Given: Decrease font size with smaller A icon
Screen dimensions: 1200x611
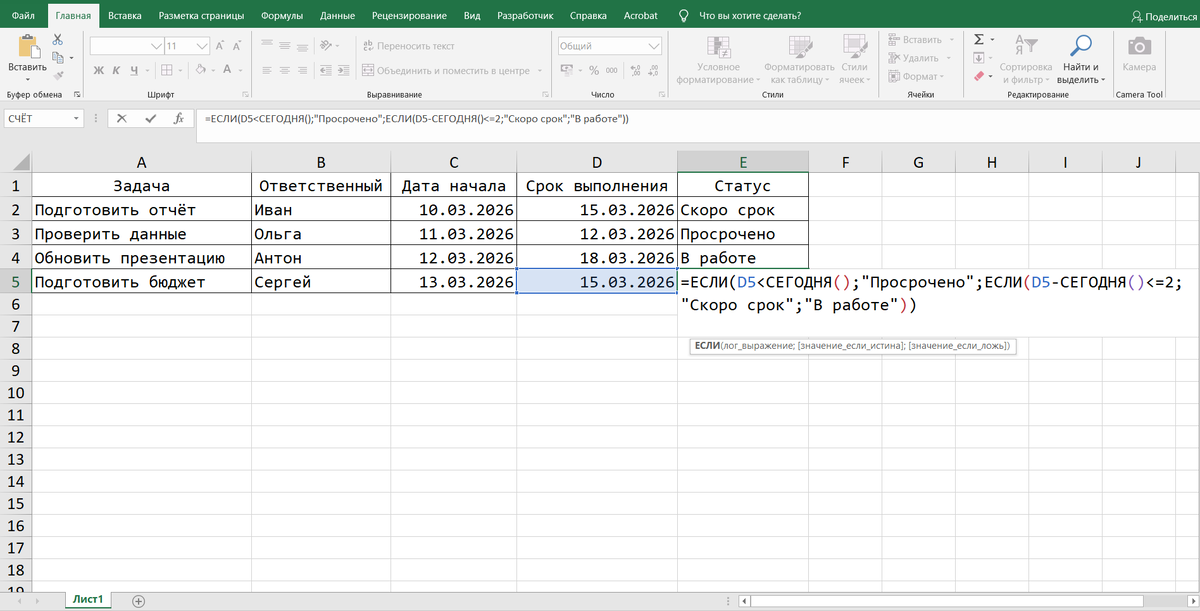Looking at the screenshot, I should [237, 46].
